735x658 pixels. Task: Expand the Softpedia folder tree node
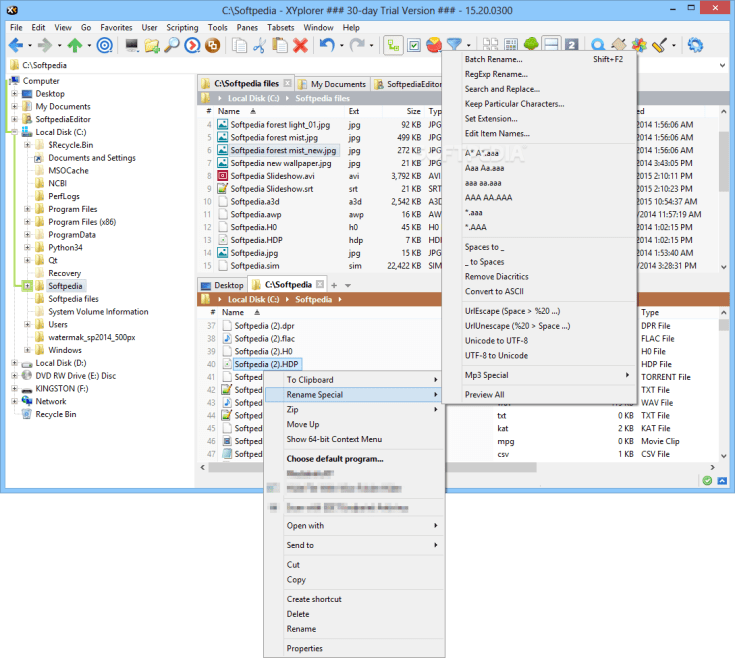click(27, 286)
